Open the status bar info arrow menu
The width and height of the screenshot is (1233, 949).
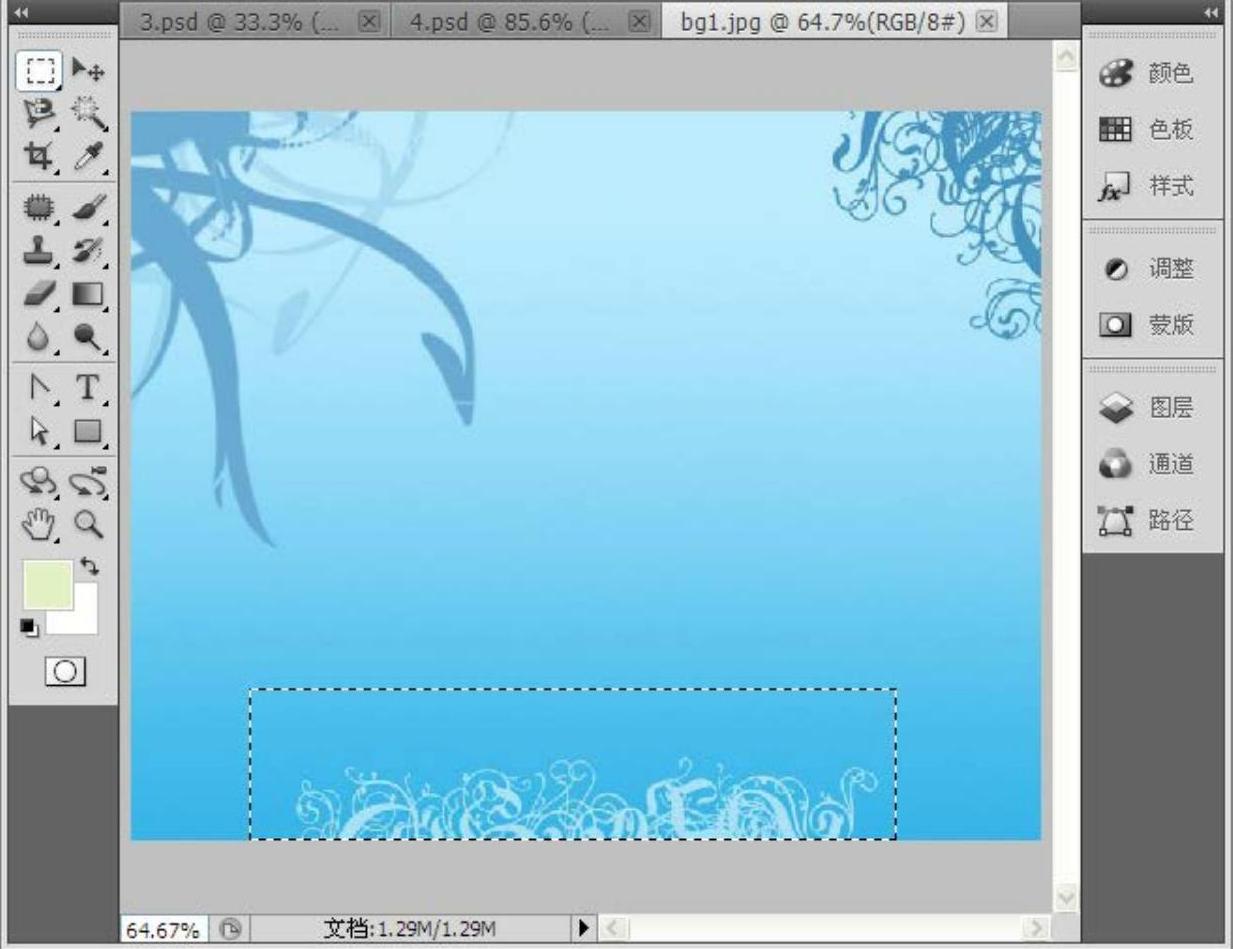(585, 929)
